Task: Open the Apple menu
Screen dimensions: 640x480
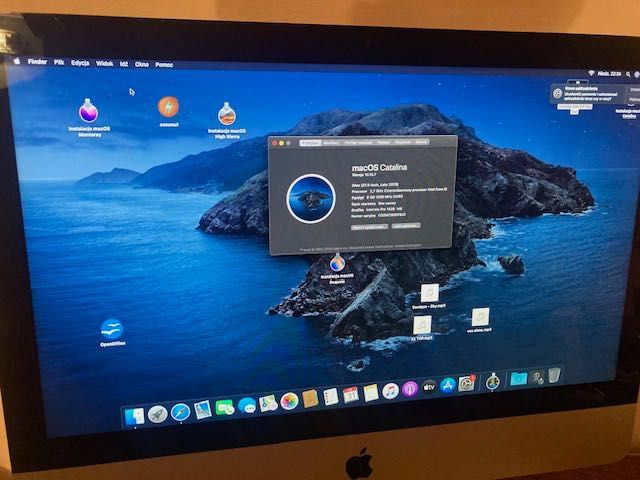Action: click(17, 61)
